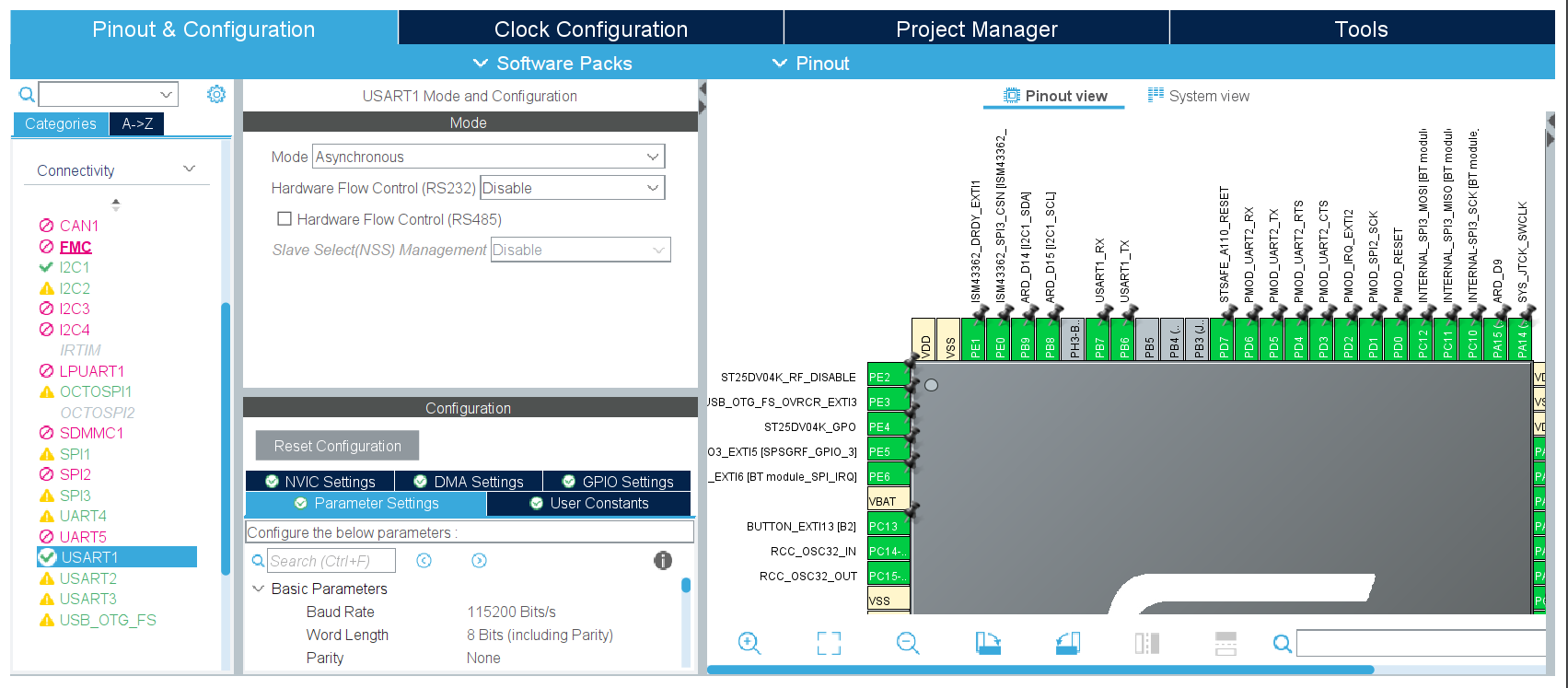The width and height of the screenshot is (1568, 688).
Task: Go to previous parameter search result
Action: click(424, 561)
